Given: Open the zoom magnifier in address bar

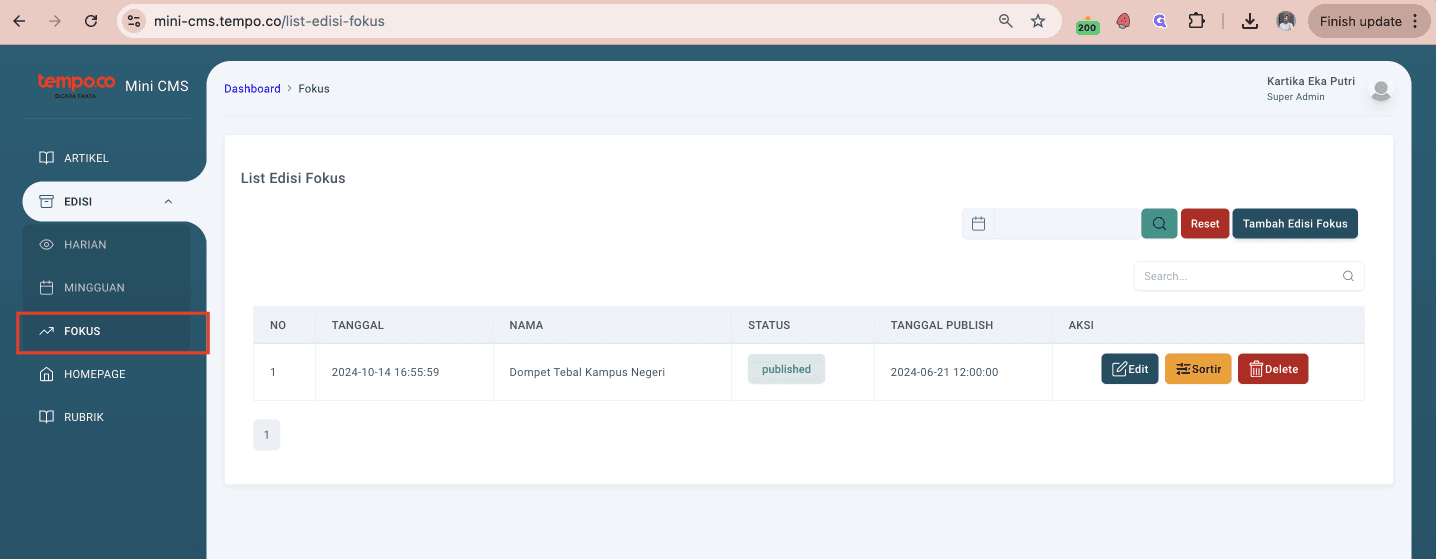Looking at the screenshot, I should click(x=1006, y=21).
